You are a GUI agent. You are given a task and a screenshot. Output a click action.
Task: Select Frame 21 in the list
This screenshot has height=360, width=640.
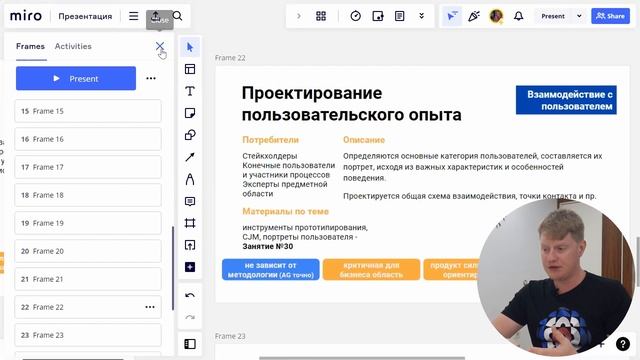88,279
